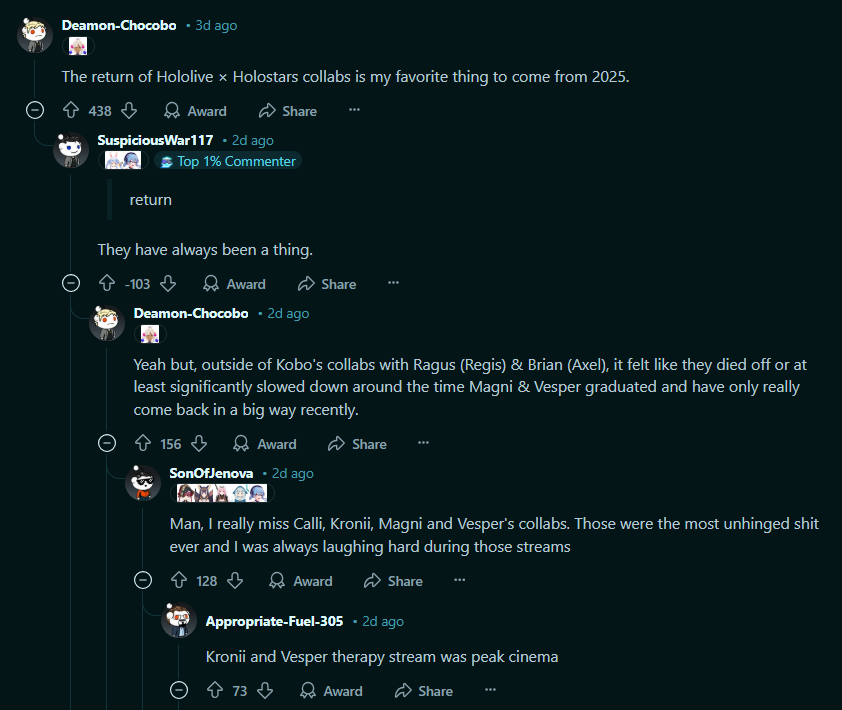Collapse Appropriate-Fuel-305's comment

click(x=179, y=690)
